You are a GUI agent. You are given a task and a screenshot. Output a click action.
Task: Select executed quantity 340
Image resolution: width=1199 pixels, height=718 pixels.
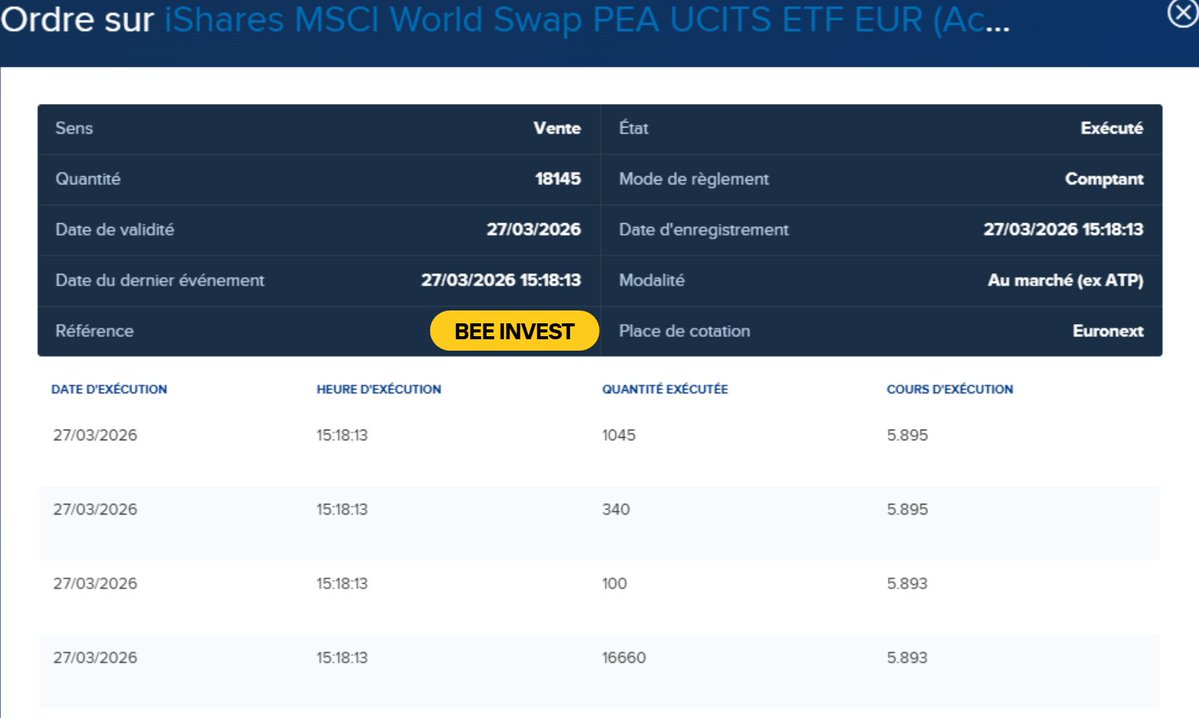(x=616, y=509)
